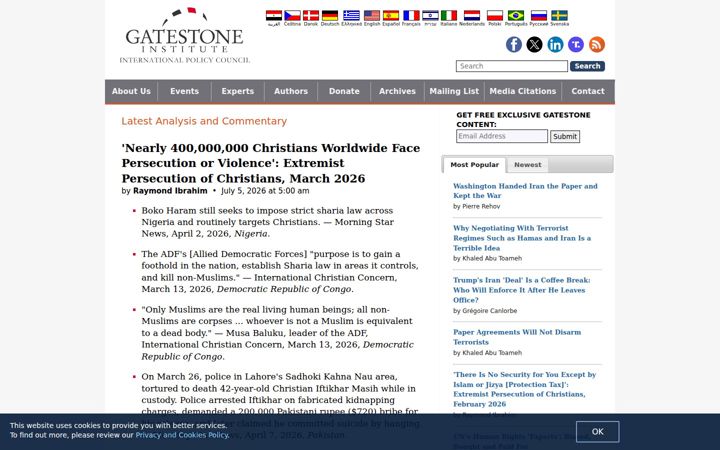This screenshot has height=450, width=720.
Task: Select the Czech flag (Čeština)
Action: [x=292, y=16]
